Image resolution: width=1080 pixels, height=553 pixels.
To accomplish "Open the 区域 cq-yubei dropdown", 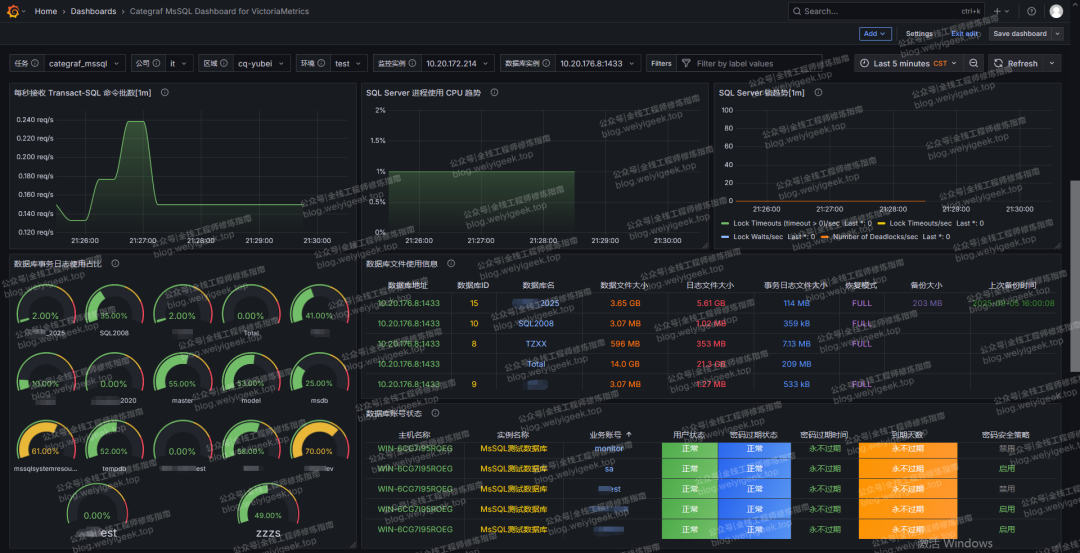I will pyautogui.click(x=261, y=63).
